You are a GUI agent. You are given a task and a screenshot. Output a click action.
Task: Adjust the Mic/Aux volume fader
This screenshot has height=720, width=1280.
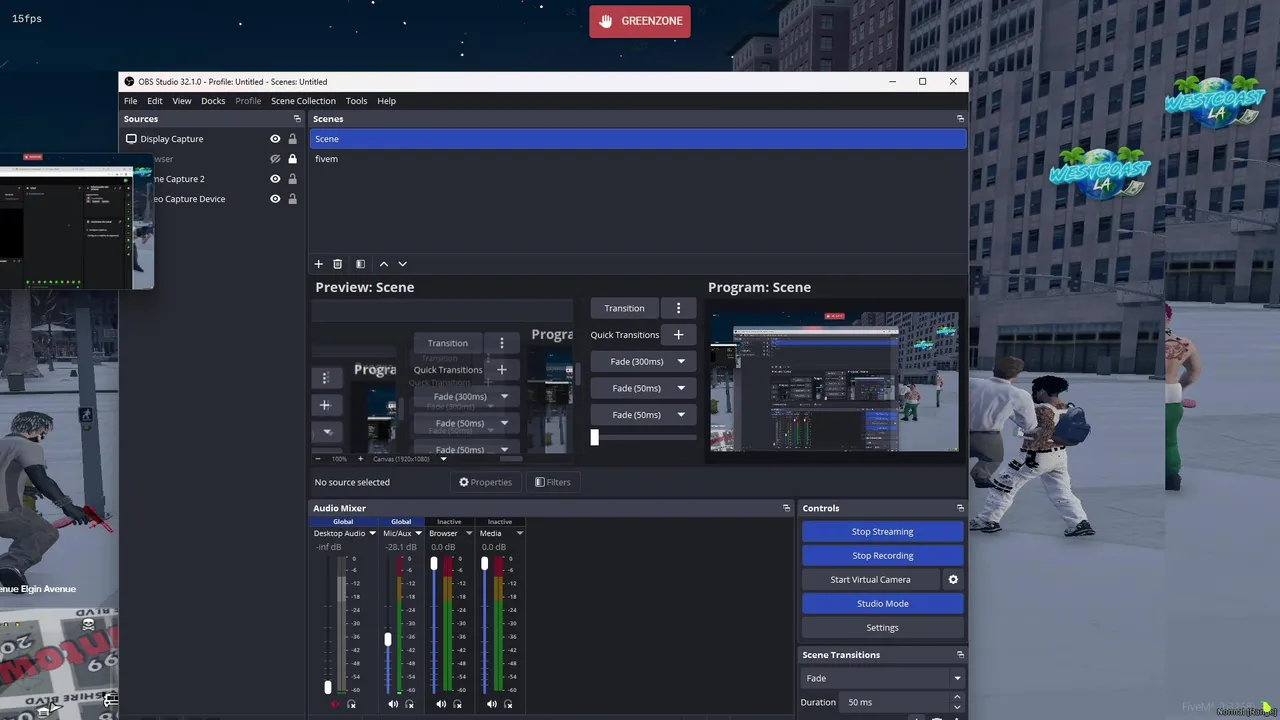tap(388, 639)
